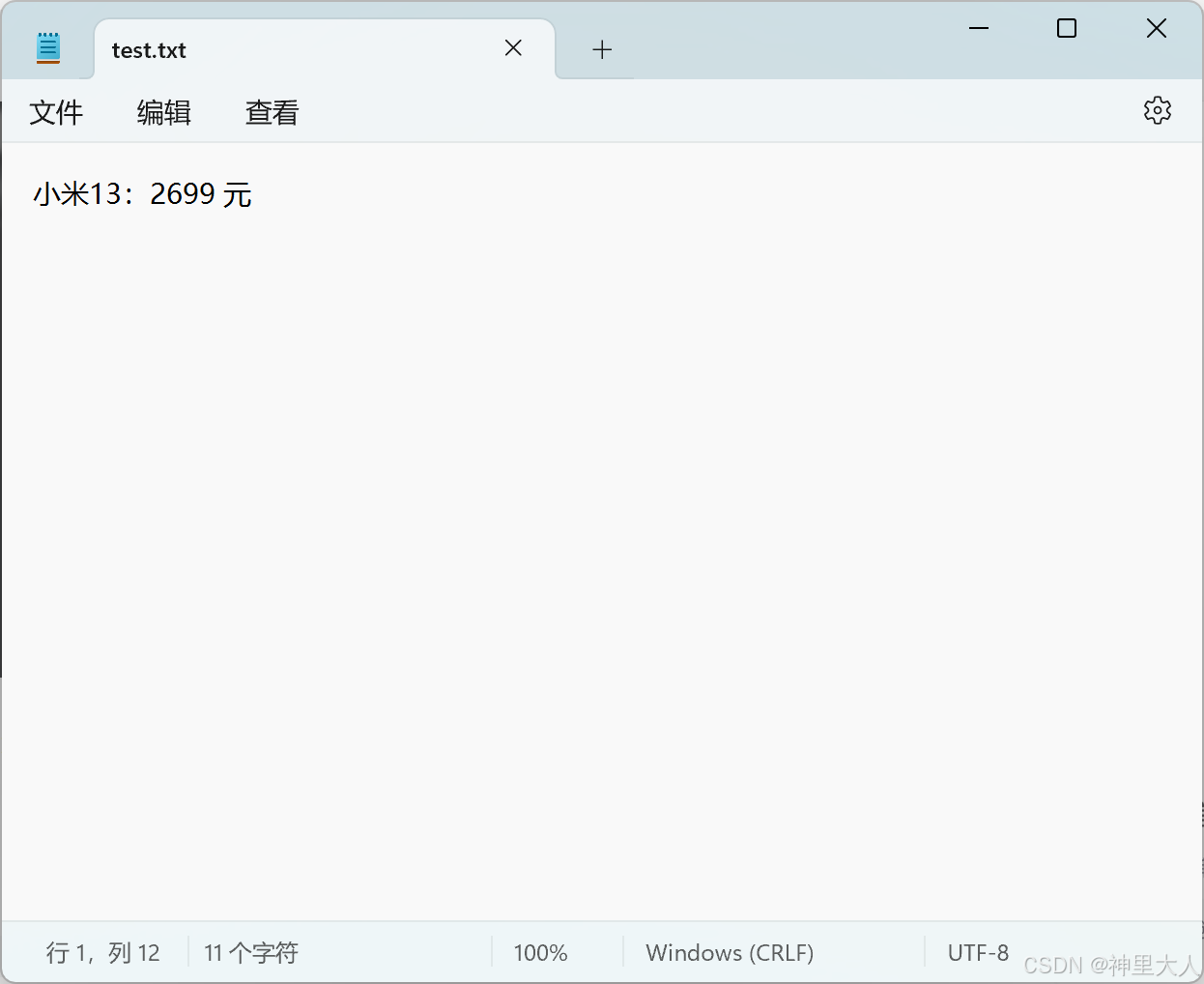Click the text line 小米13：2699 元
The image size is (1204, 984).
pyautogui.click(x=143, y=194)
